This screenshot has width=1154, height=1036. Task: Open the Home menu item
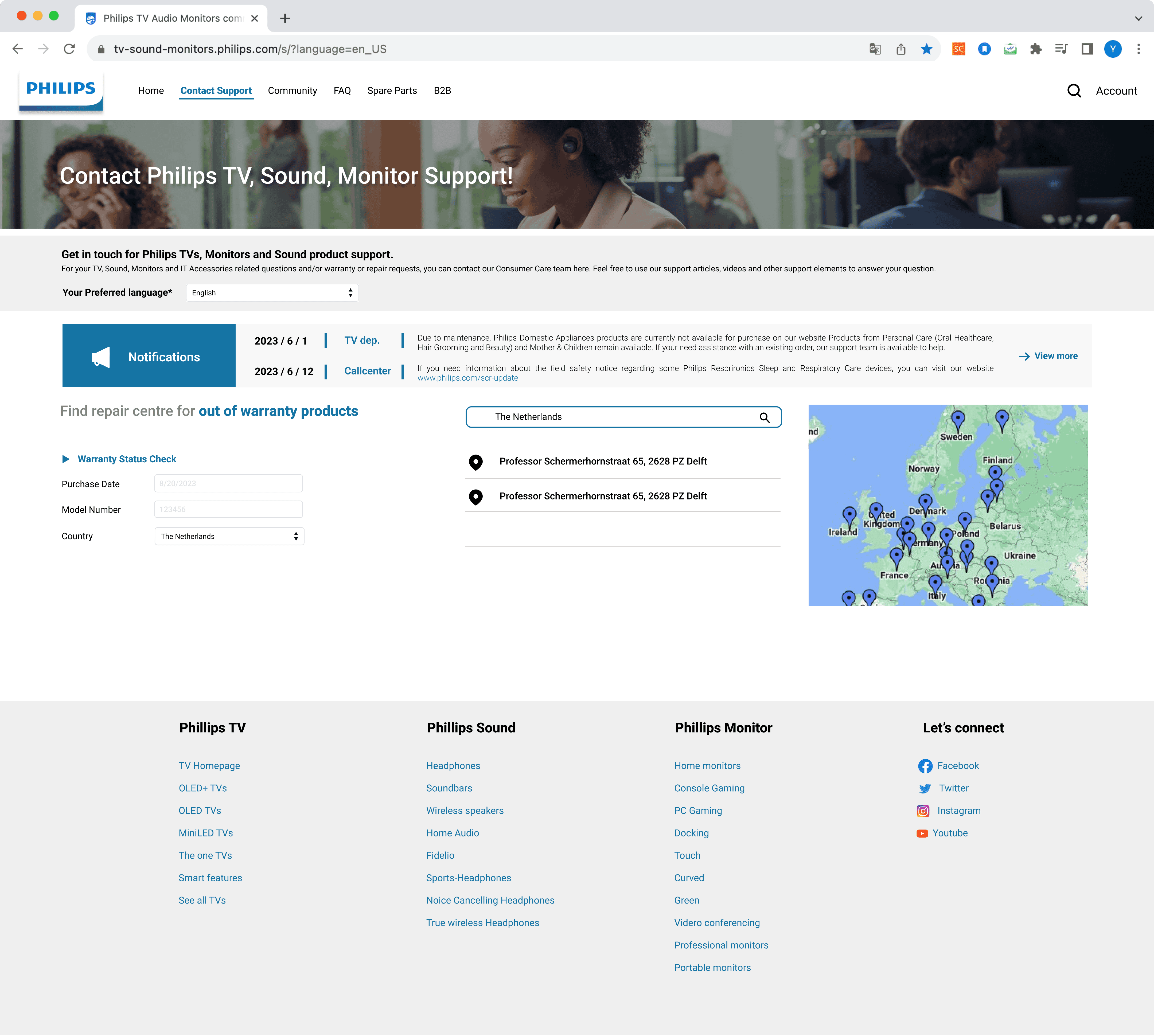(x=151, y=91)
